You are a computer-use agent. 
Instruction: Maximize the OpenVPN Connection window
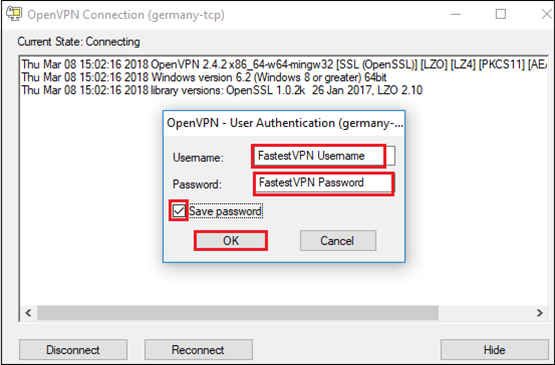[500, 15]
